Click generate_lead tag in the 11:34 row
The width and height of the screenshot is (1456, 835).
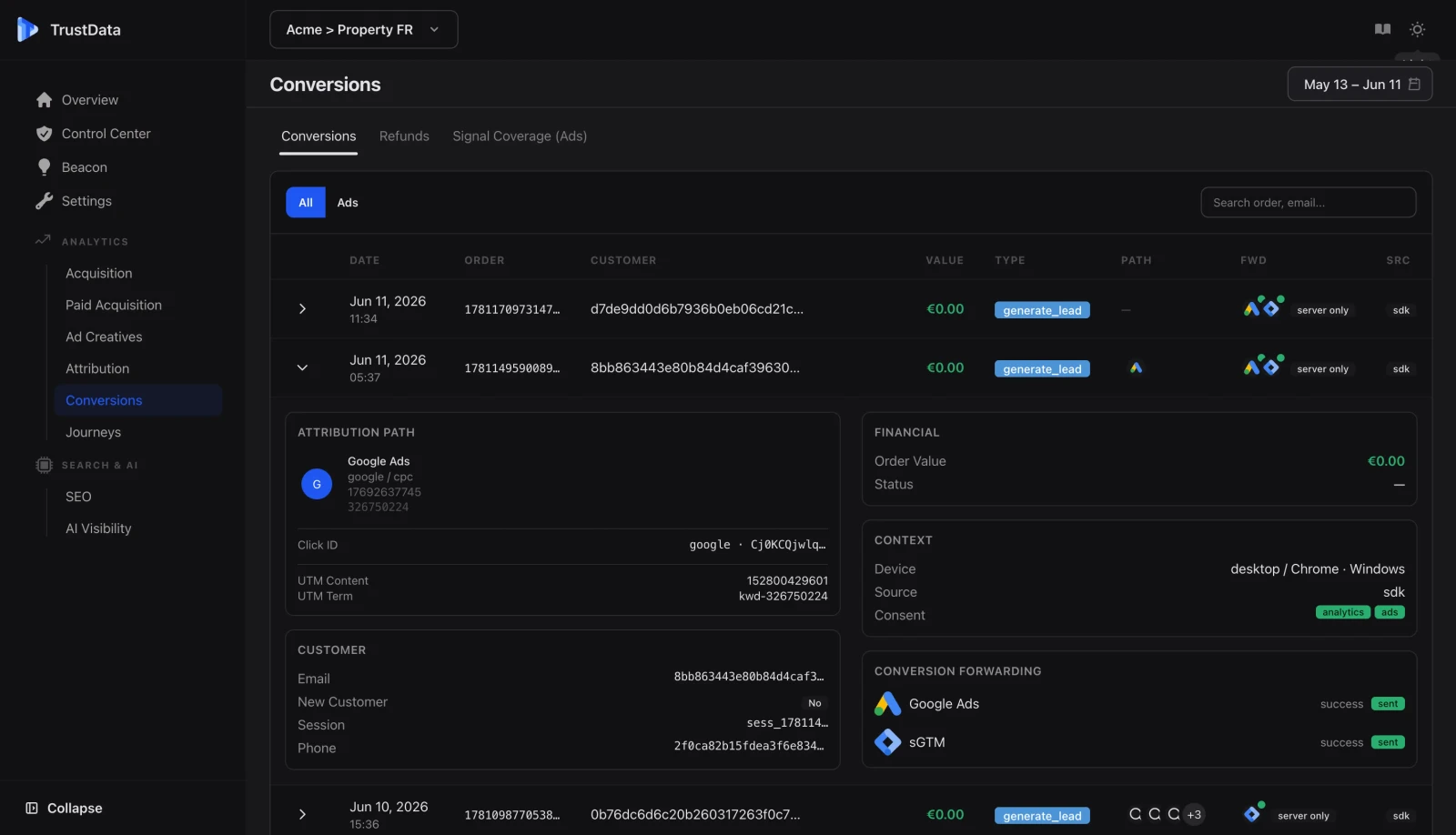[1042, 310]
